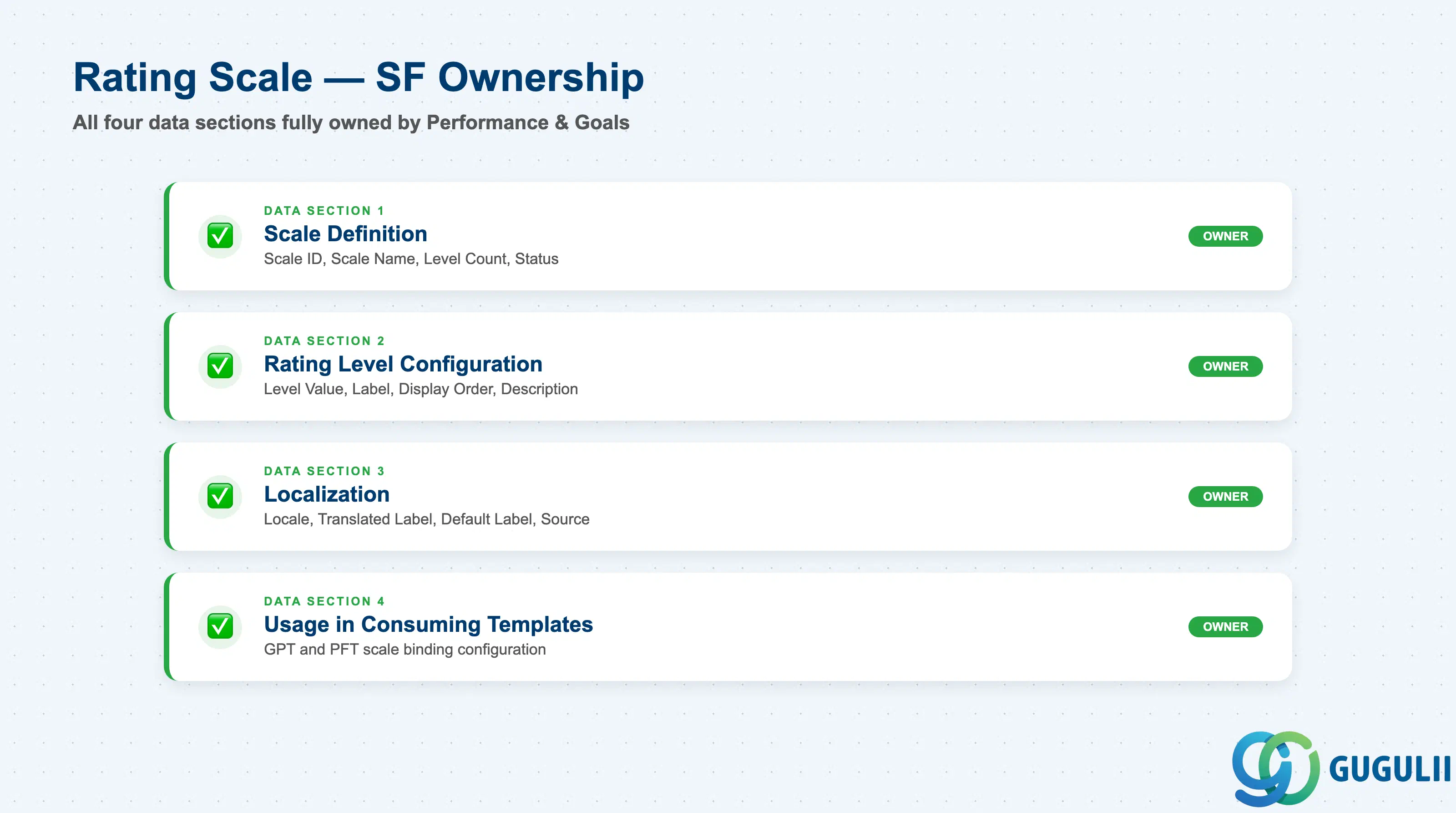Click the OWNER badge on Scale Definition card
Viewport: 1456px width, 813px height.
coord(1225,236)
